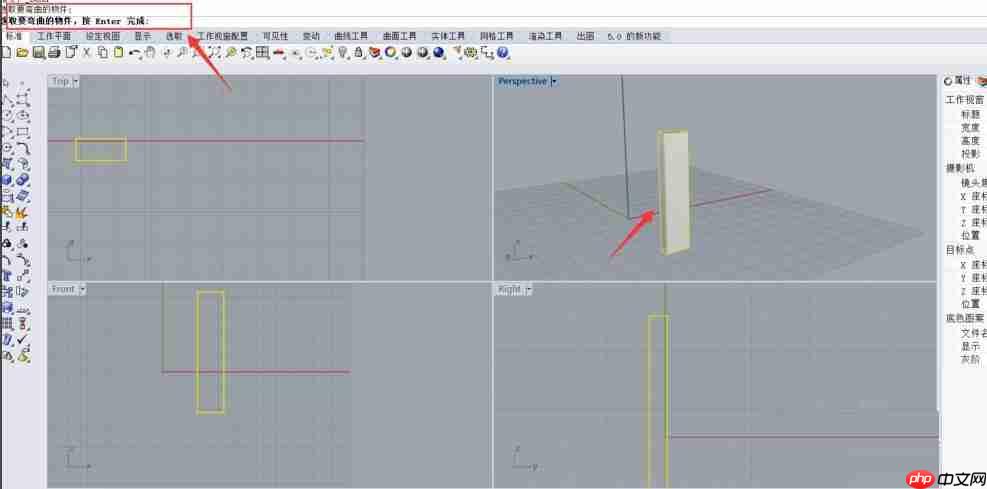Activate the Top viewport title label
Image resolution: width=987 pixels, height=489 pixels.
tap(60, 81)
